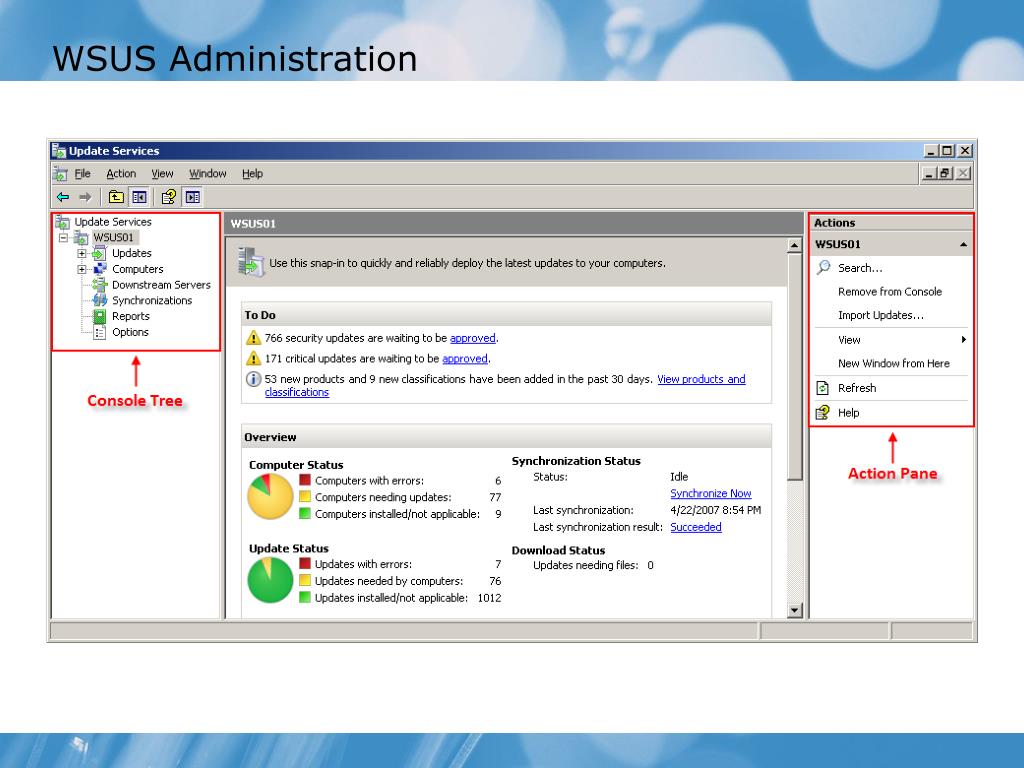
Task: Click green Updates installed/not applicable legend square
Action: [x=304, y=597]
